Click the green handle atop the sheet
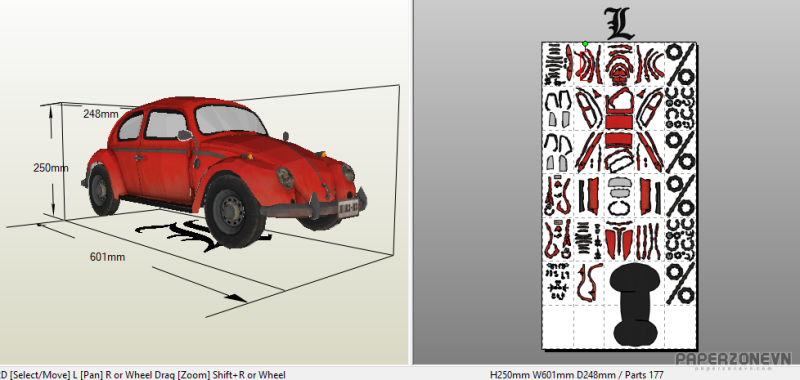Viewport: 800px width, 380px height. 585,44
